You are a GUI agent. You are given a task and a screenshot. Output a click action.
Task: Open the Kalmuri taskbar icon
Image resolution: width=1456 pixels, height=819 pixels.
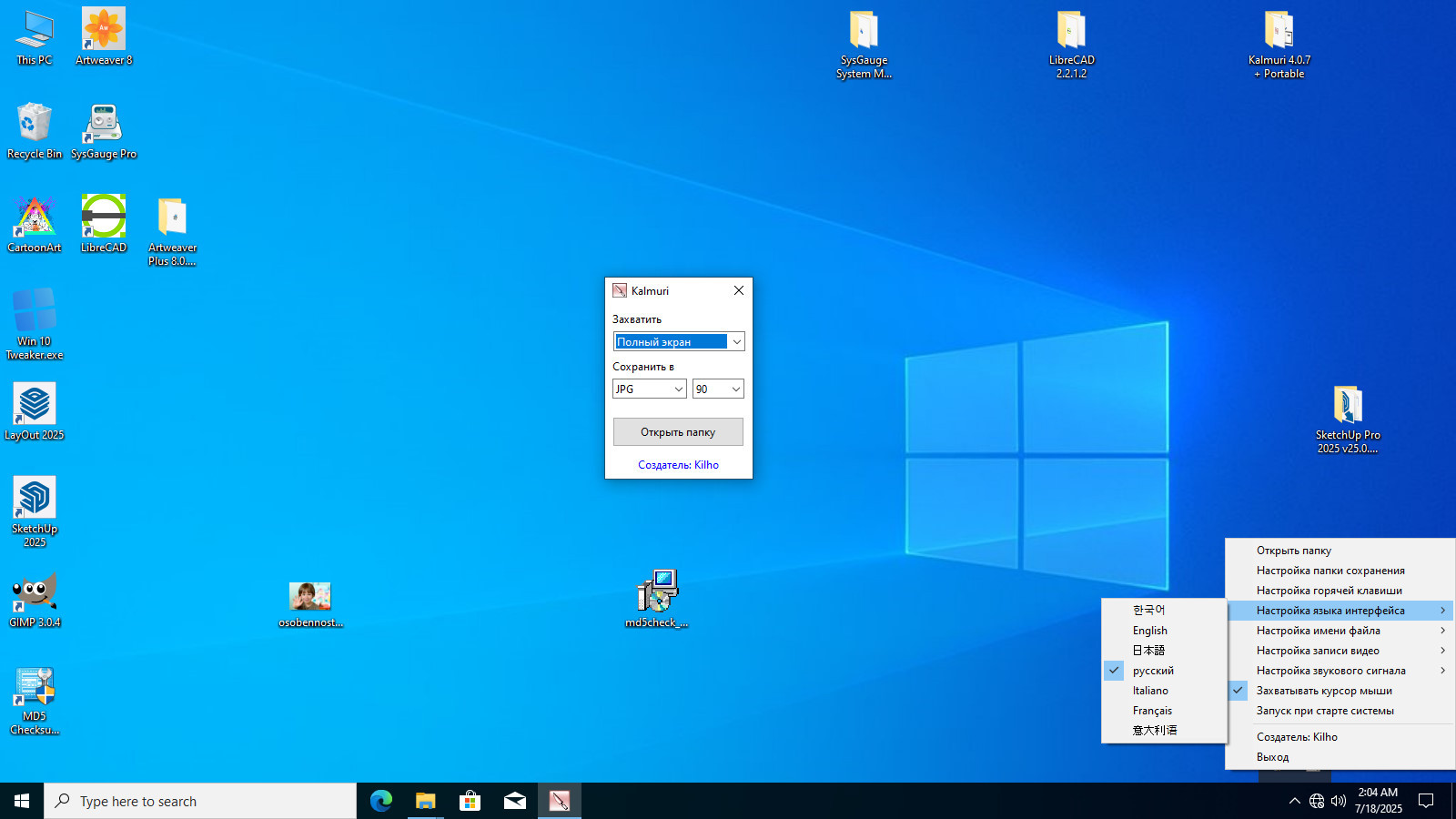[559, 801]
